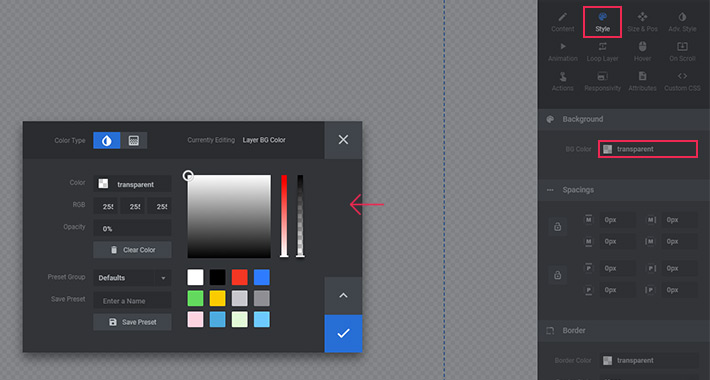Click the Save Preset button
The image size is (710, 380).
tap(132, 322)
